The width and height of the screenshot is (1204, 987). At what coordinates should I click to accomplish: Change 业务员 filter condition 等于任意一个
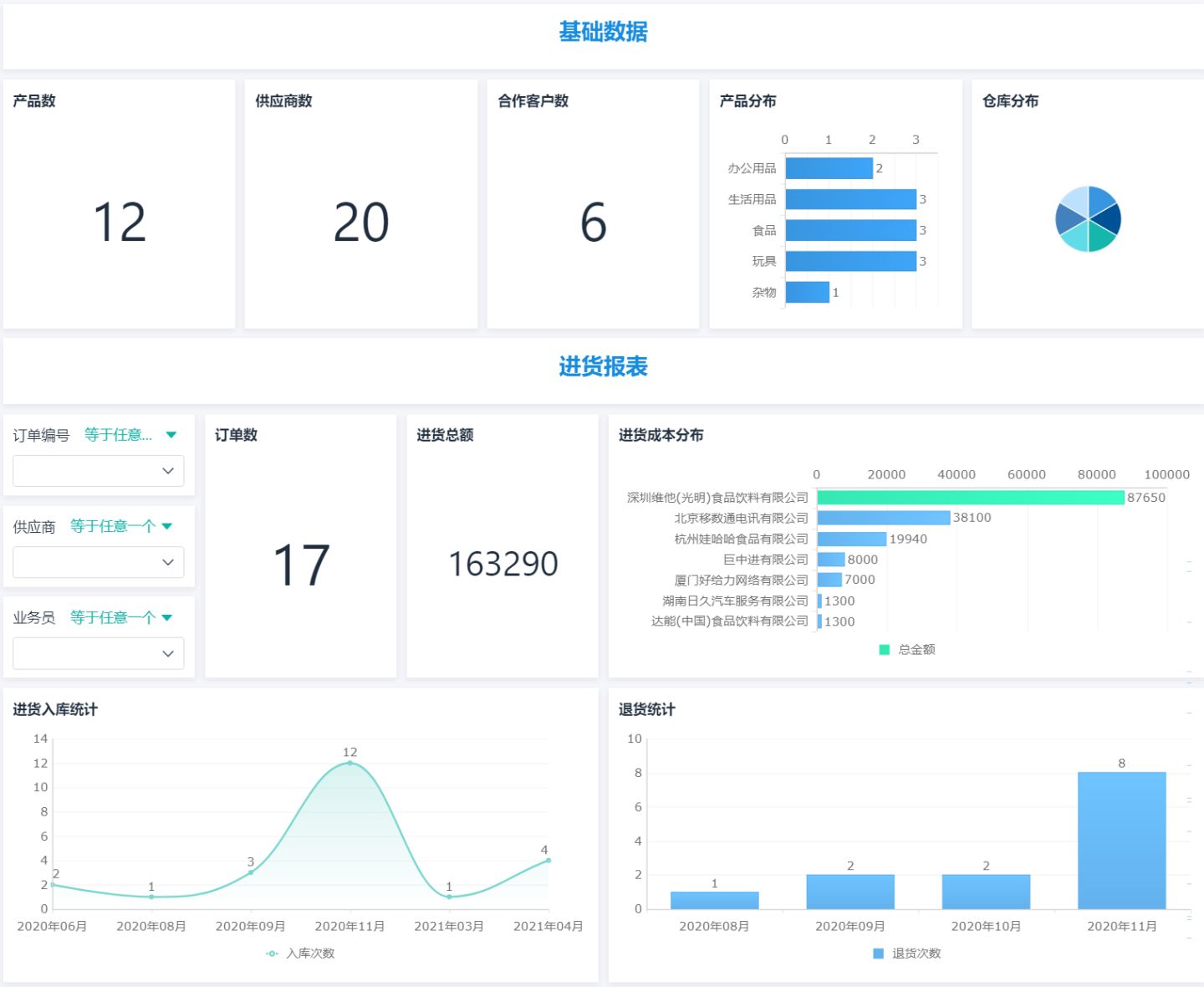[121, 617]
